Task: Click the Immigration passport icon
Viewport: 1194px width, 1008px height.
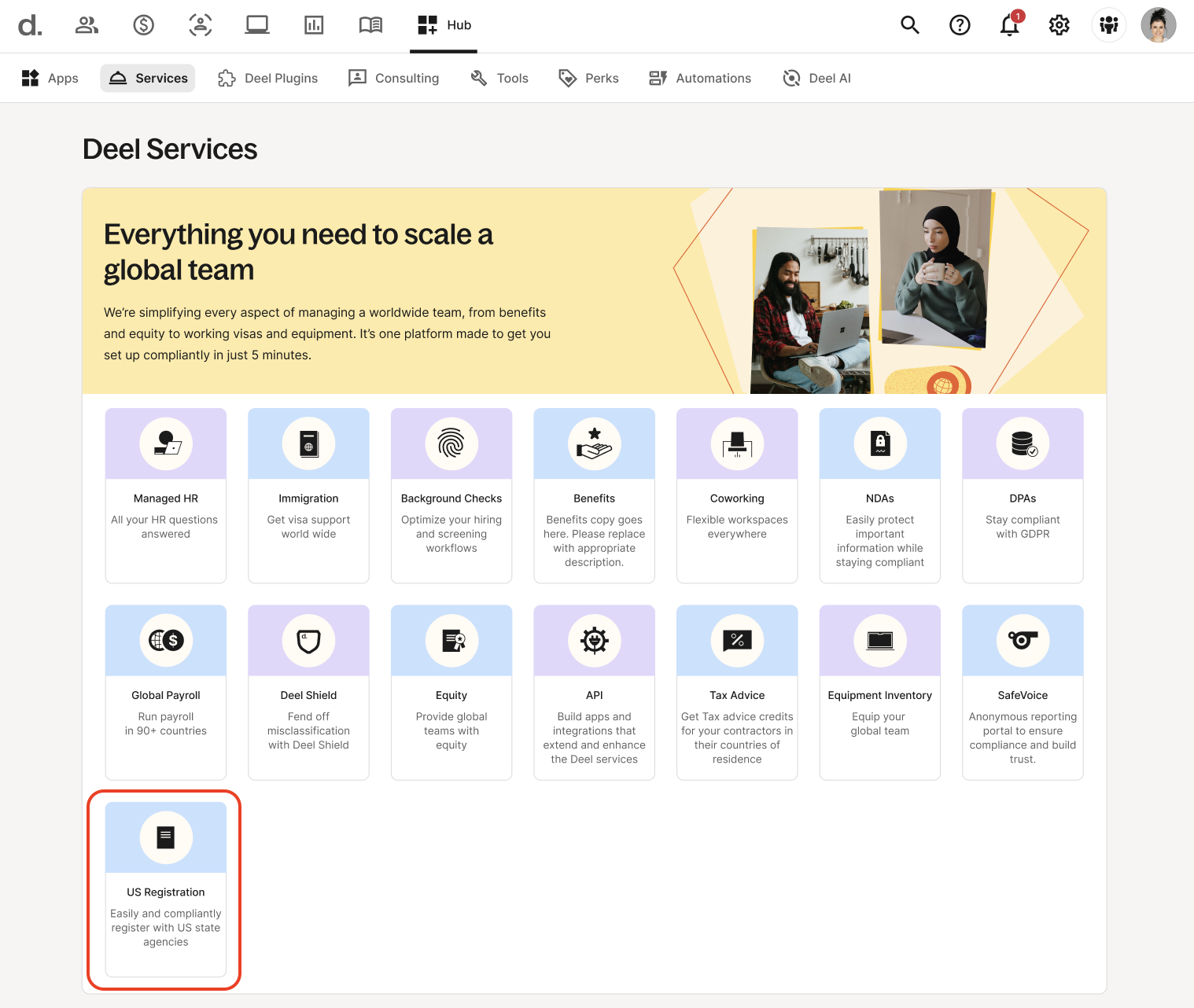Action: (x=309, y=444)
